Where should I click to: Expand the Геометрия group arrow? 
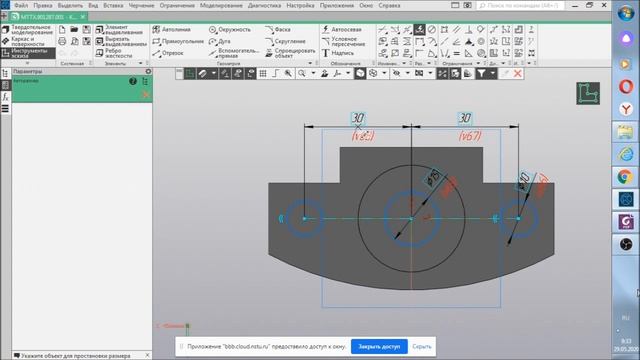(x=310, y=63)
